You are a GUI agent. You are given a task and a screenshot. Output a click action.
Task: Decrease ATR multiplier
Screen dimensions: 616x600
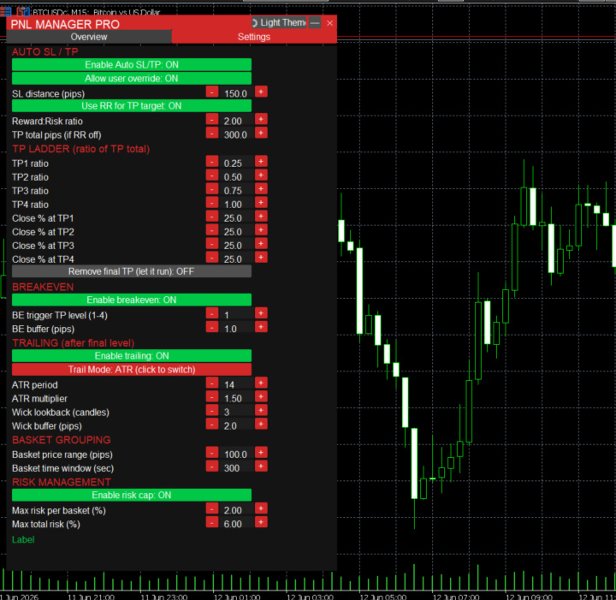point(212,396)
